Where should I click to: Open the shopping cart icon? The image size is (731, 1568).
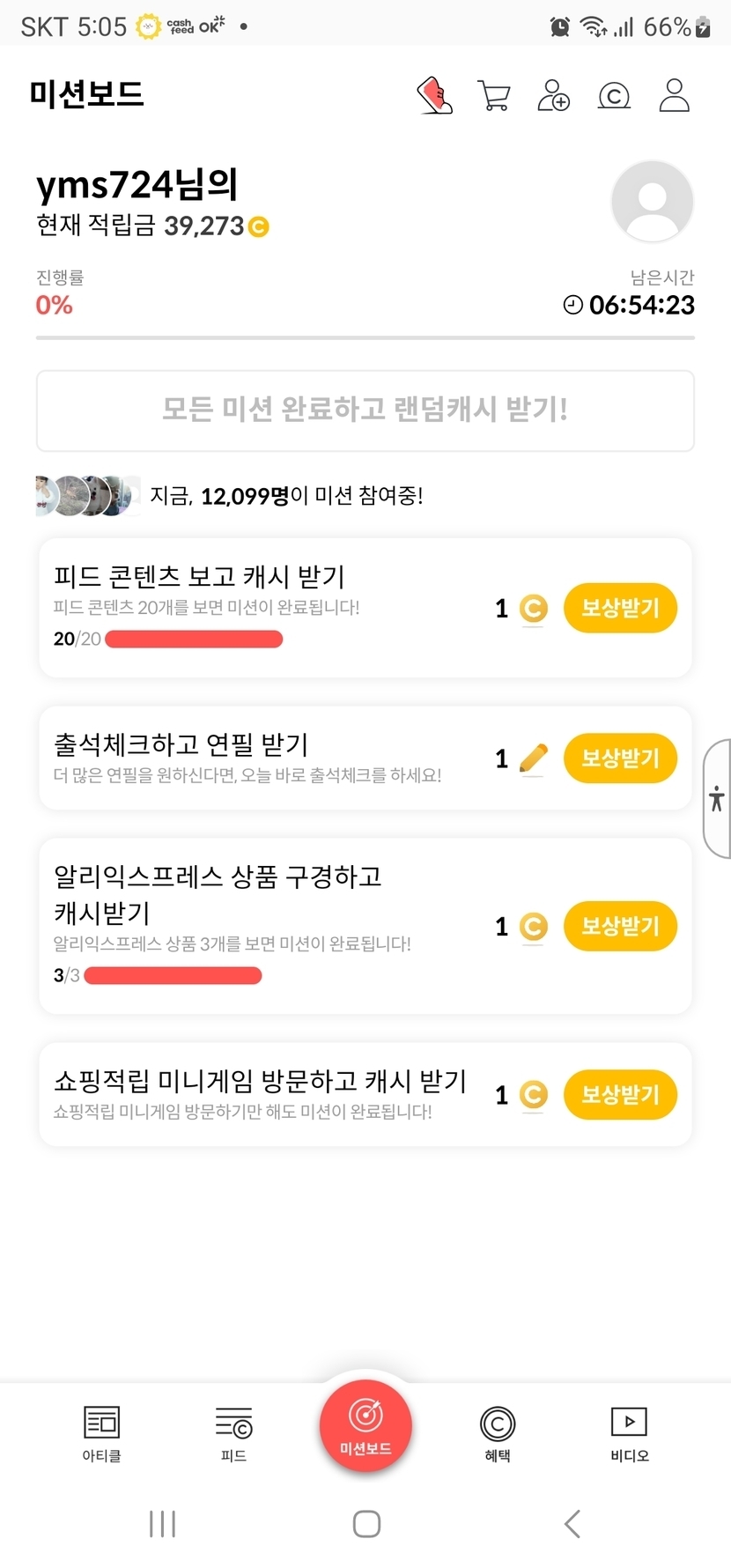[494, 95]
